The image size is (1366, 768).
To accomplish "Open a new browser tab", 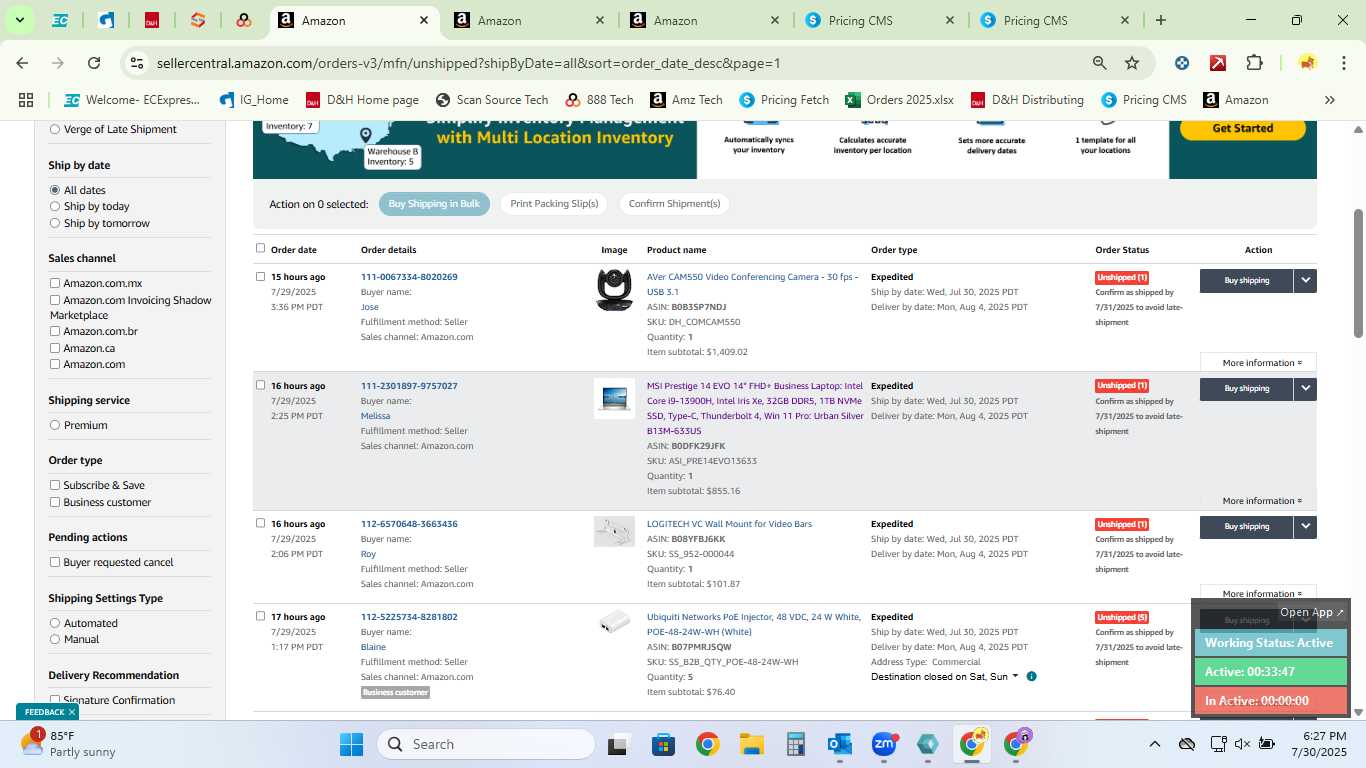I will (x=1160, y=20).
